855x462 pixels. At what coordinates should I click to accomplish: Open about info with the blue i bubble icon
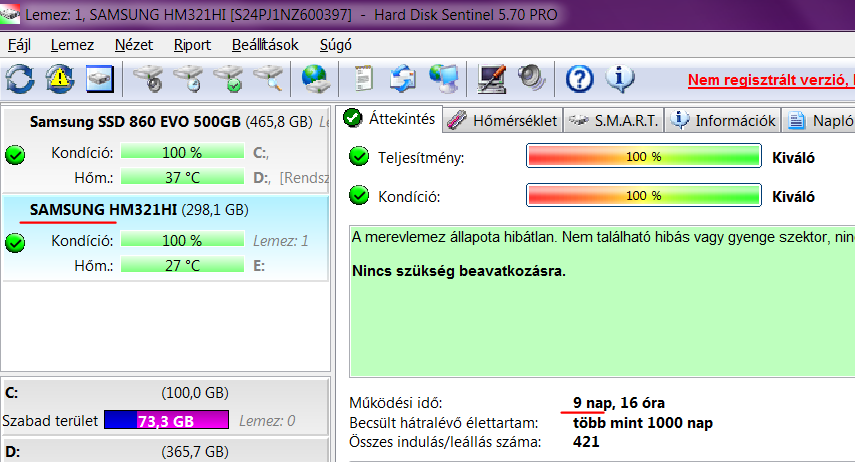point(619,79)
